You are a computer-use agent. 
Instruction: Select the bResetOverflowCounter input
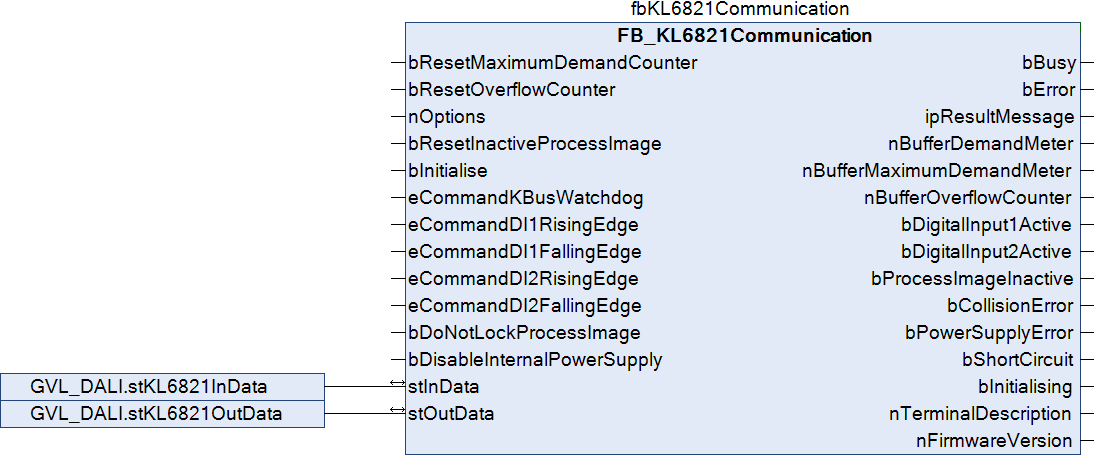511,89
